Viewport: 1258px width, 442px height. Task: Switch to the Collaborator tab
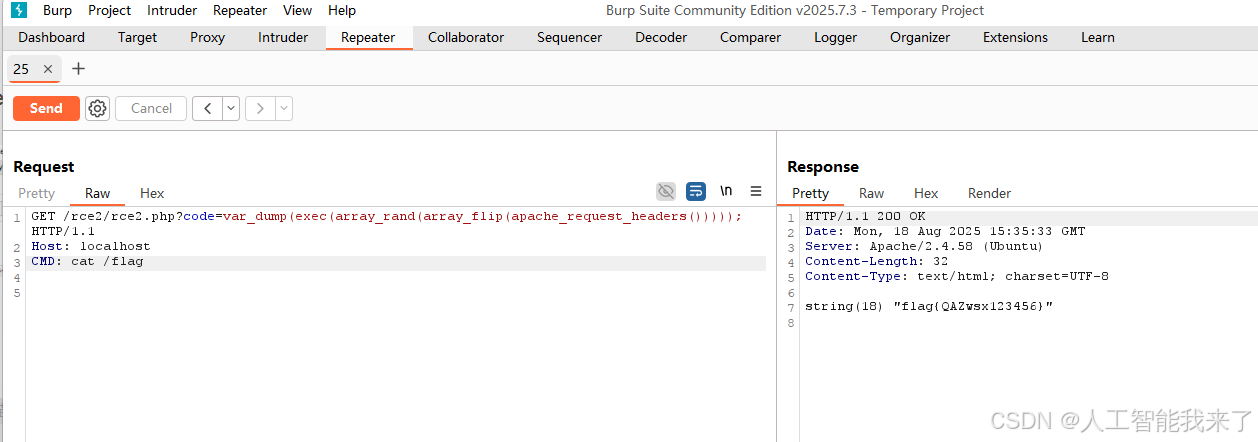[x=466, y=37]
